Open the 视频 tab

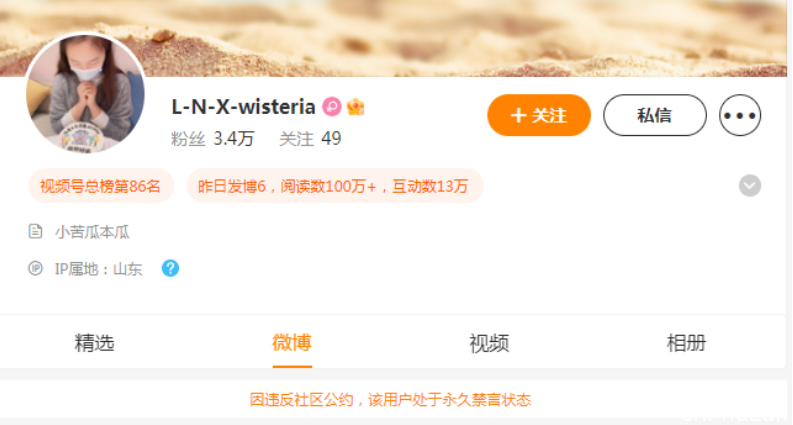click(489, 343)
